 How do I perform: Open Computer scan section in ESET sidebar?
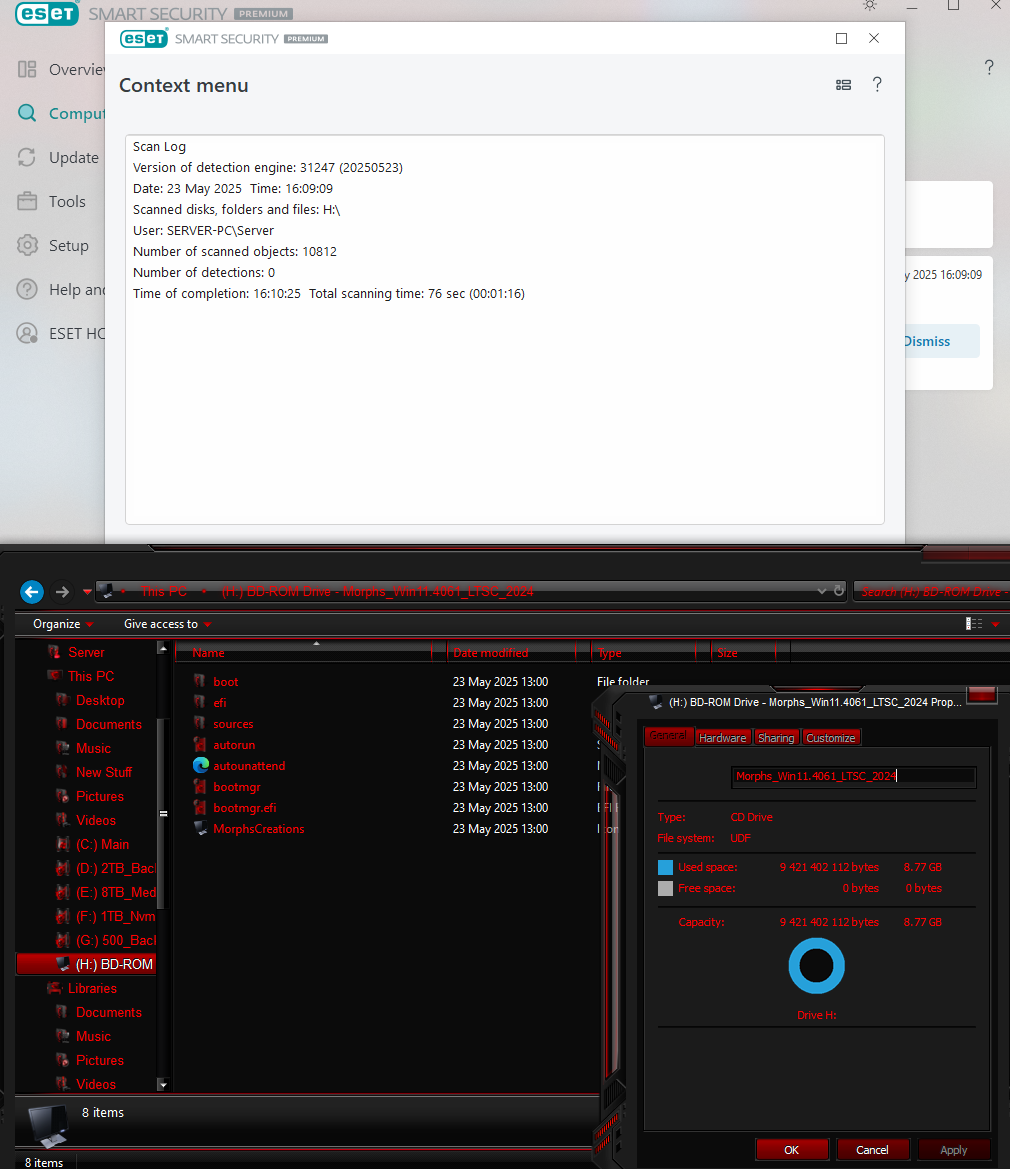[x=61, y=113]
